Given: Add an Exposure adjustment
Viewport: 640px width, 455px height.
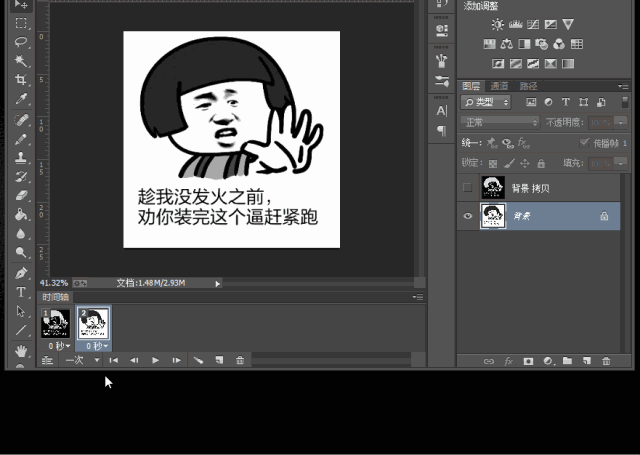Looking at the screenshot, I should [551, 24].
